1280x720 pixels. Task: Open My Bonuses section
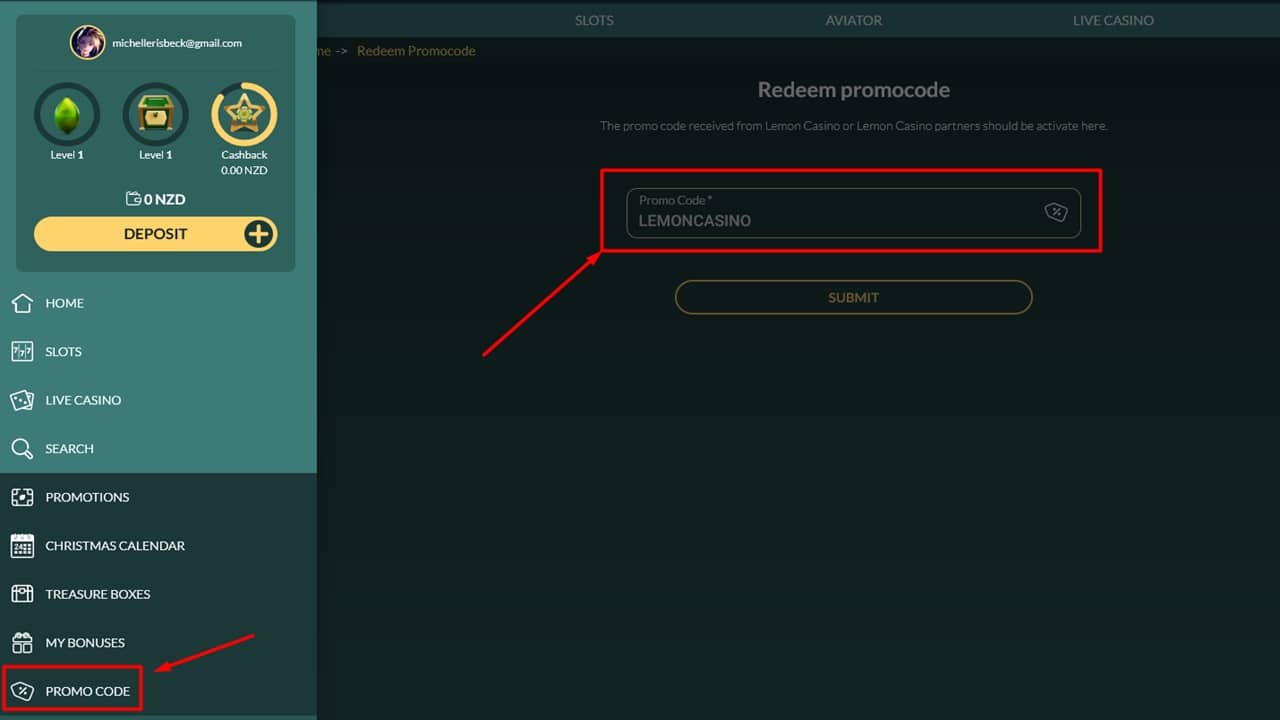coord(85,643)
